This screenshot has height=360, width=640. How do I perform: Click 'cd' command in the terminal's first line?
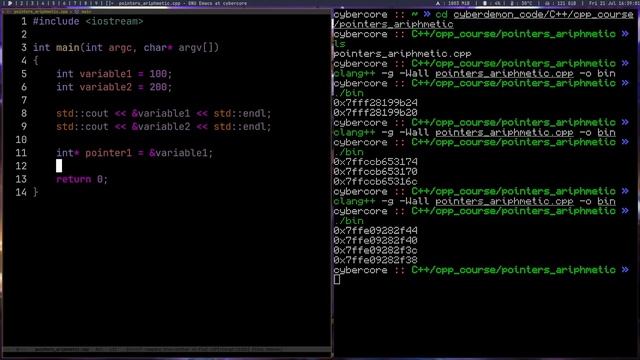pyautogui.click(x=441, y=15)
